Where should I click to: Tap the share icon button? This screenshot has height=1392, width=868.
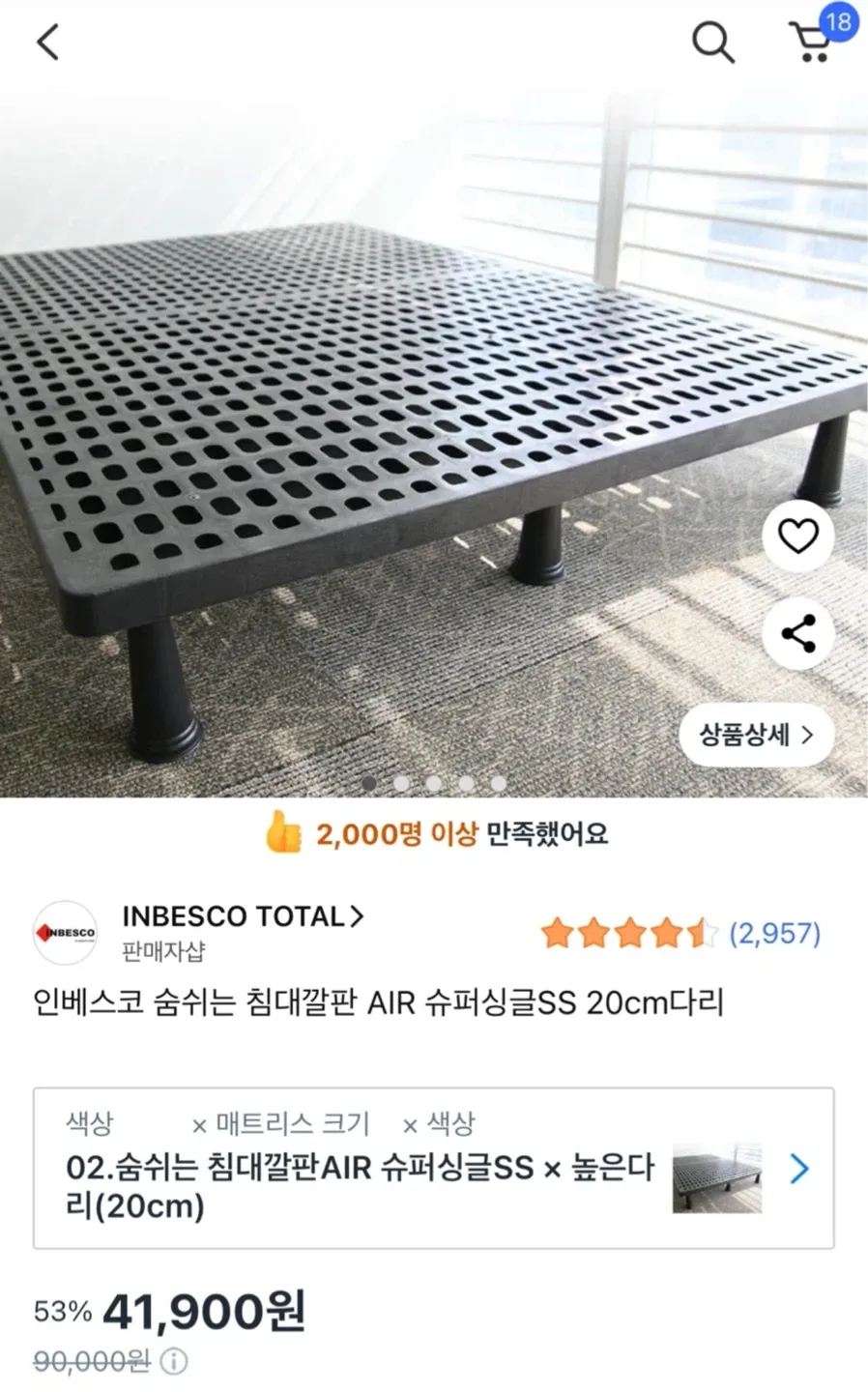[798, 634]
